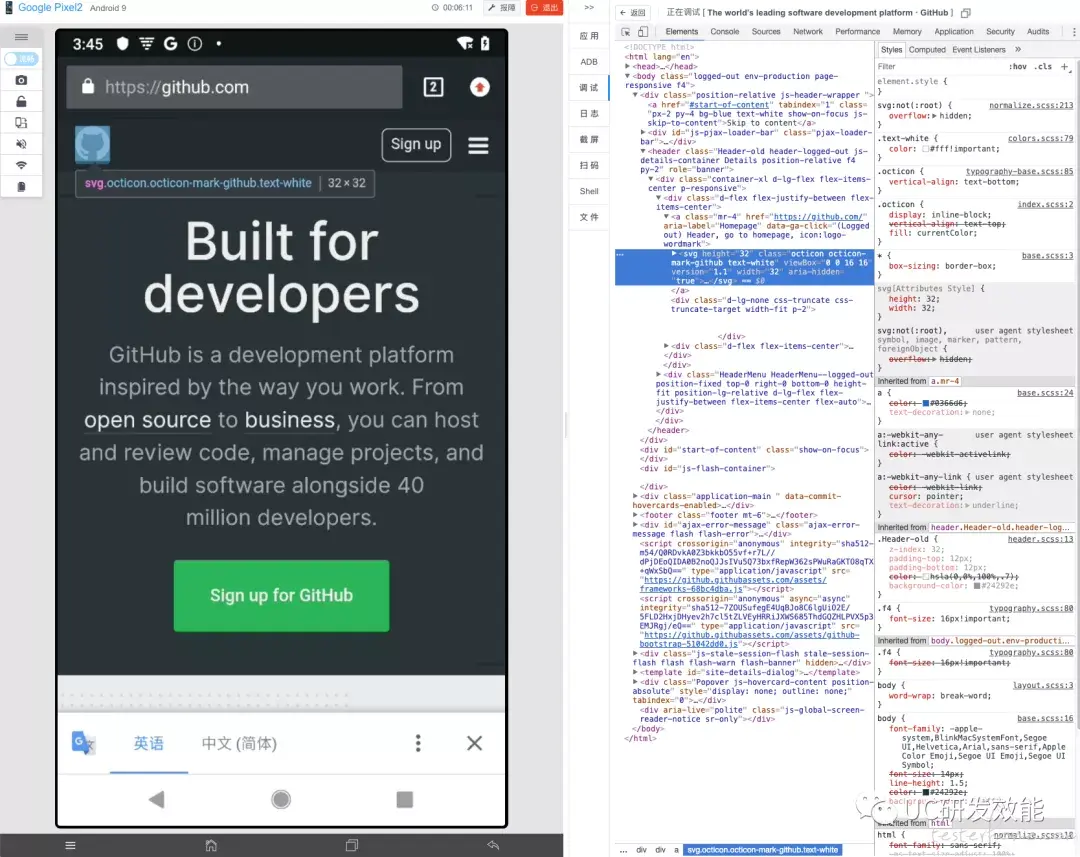
Task: Tap the Android recents square button
Action: [405, 799]
